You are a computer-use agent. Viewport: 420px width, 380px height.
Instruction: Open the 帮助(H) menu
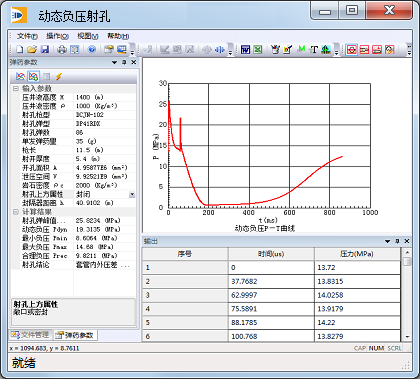click(118, 36)
